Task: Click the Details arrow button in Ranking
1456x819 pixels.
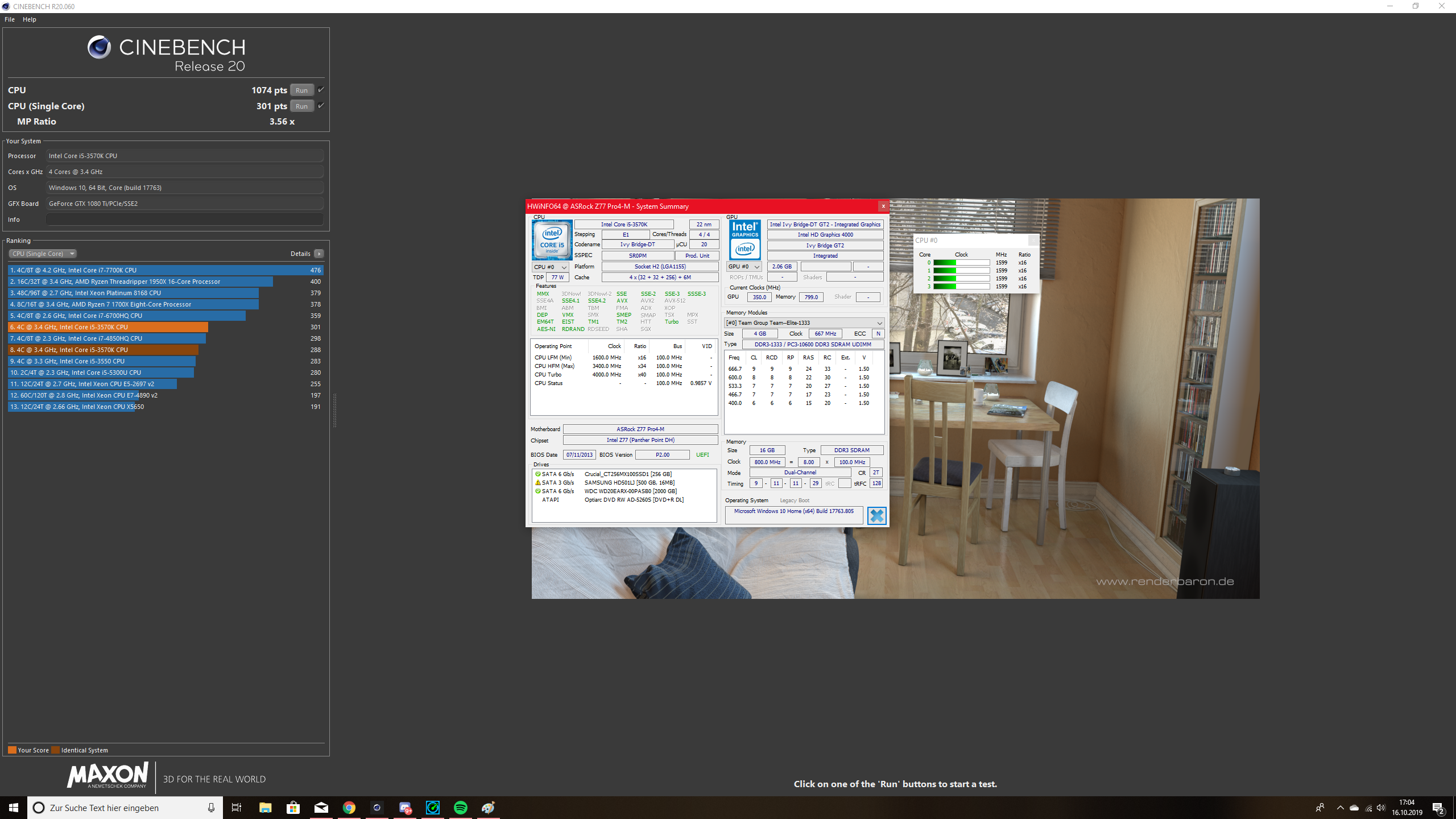Action: (x=319, y=254)
